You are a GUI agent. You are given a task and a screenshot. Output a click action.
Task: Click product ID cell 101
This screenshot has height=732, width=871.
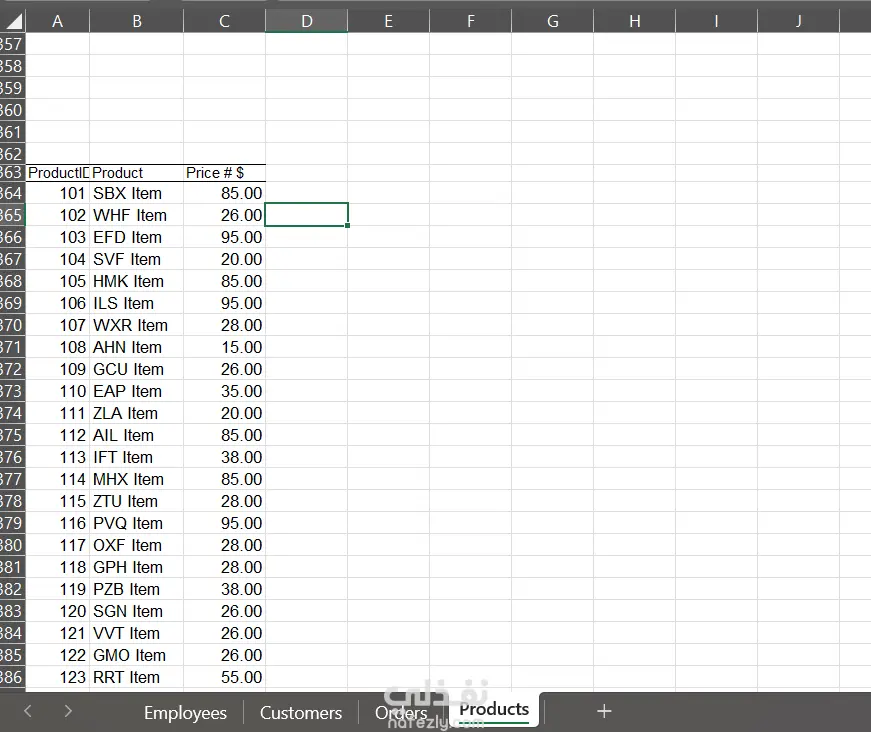click(x=58, y=193)
